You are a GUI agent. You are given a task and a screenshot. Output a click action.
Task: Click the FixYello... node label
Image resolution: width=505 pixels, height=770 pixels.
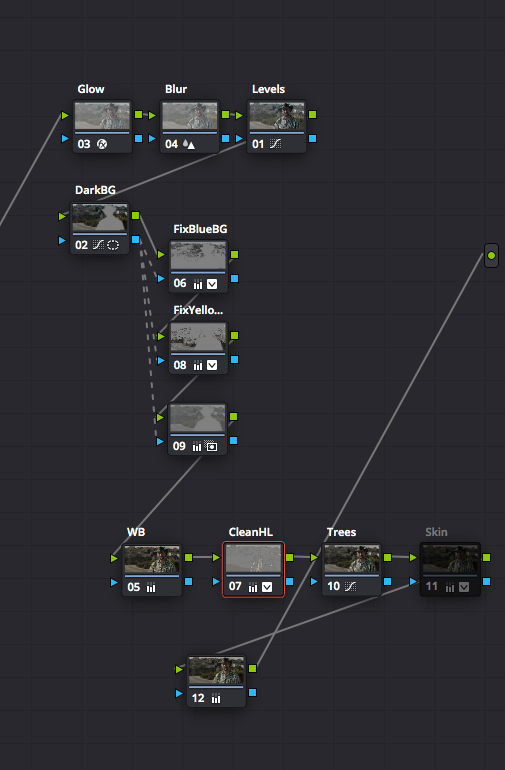pos(198,310)
